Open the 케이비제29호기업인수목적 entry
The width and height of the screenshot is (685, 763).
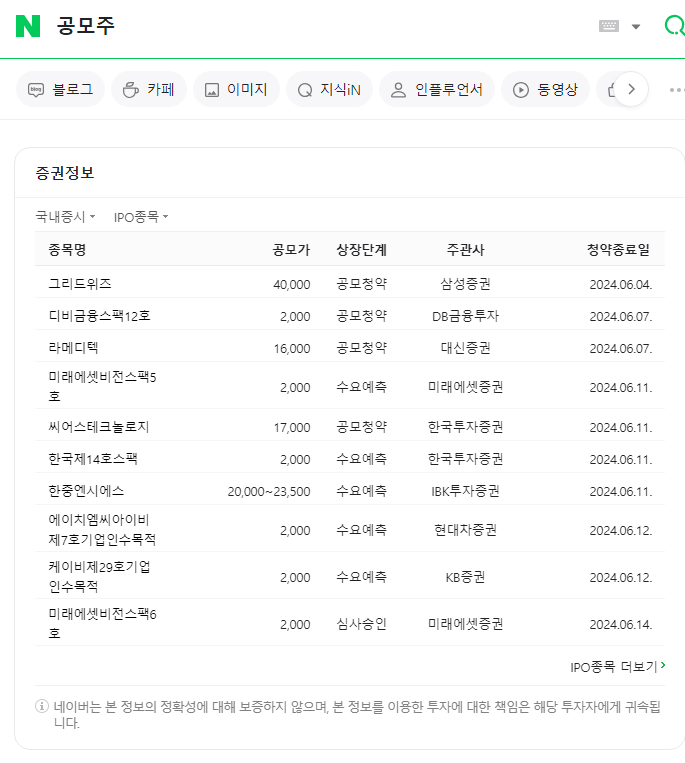[x=99, y=577]
